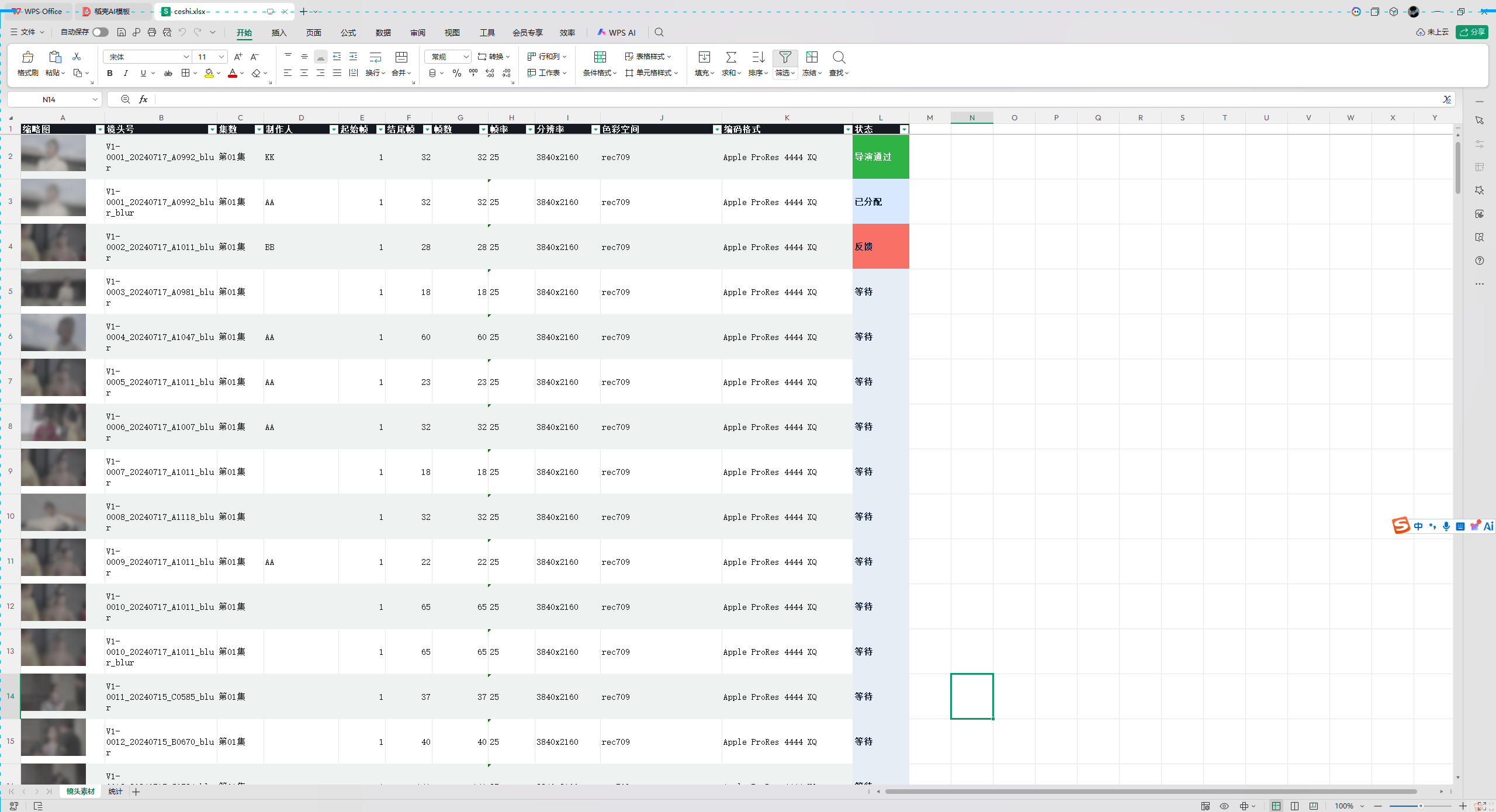Screen dimensions: 1496x812
Task: Toggle italic formatting
Action: (126, 73)
